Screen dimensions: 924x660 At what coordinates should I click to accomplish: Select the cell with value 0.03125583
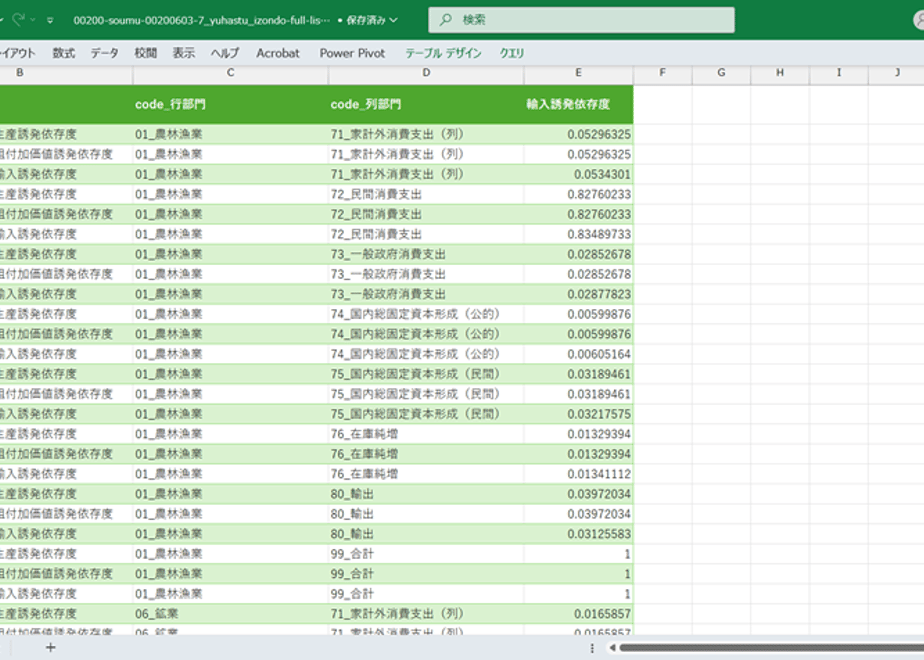tap(579, 534)
